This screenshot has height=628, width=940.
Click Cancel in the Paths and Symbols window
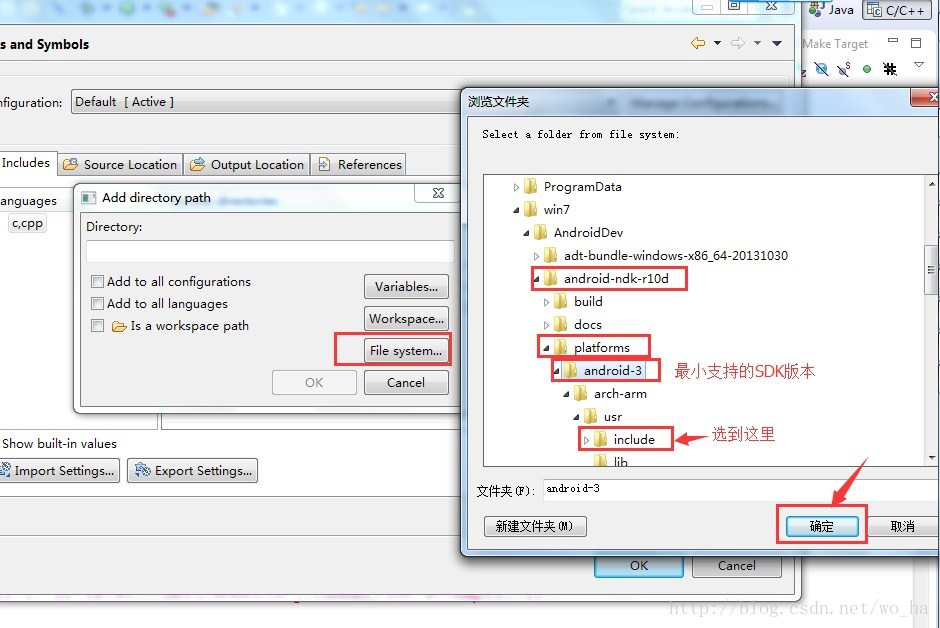[x=737, y=566]
